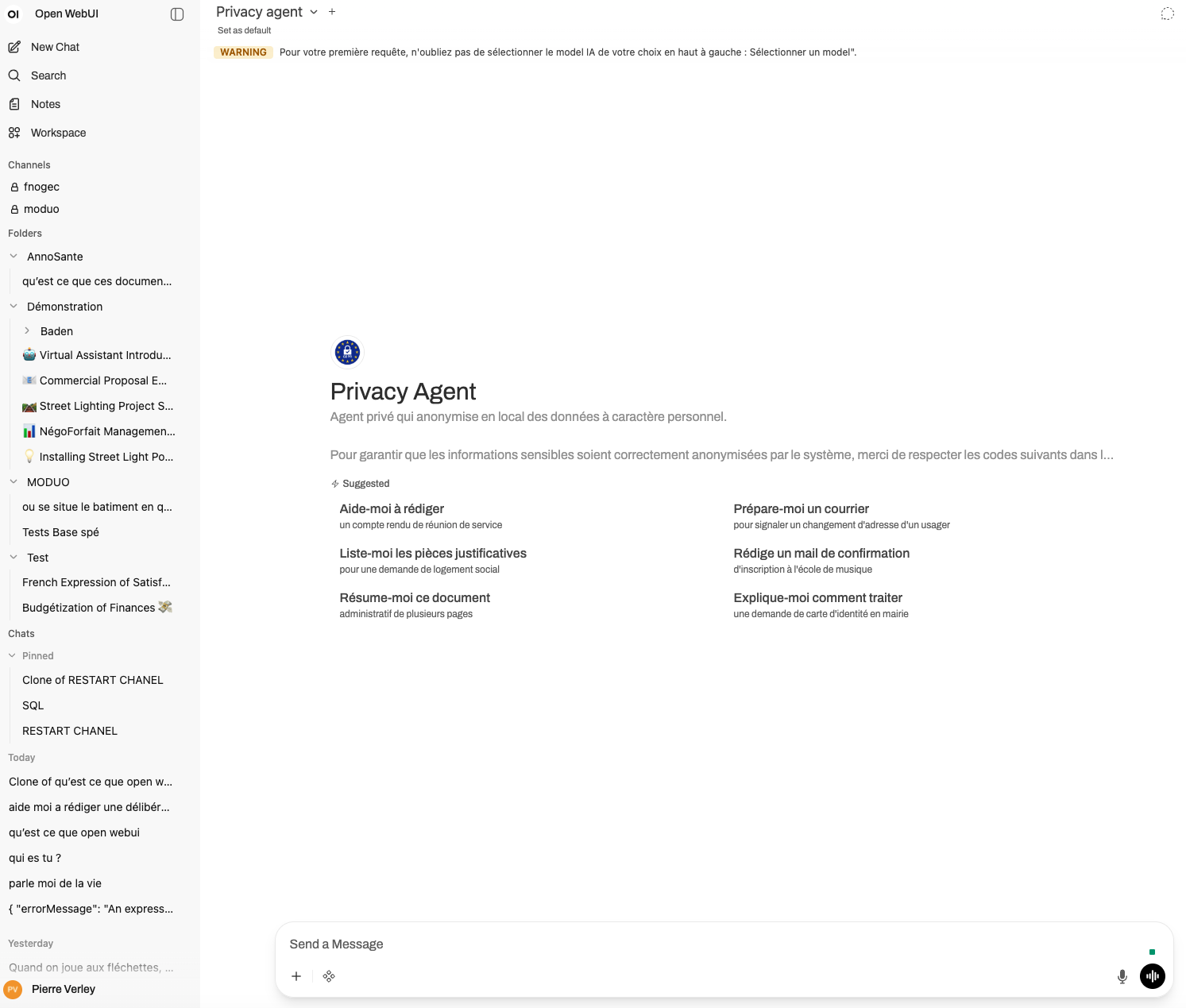
Task: Click the temporary chat dashed circle icon
Action: (x=1166, y=14)
